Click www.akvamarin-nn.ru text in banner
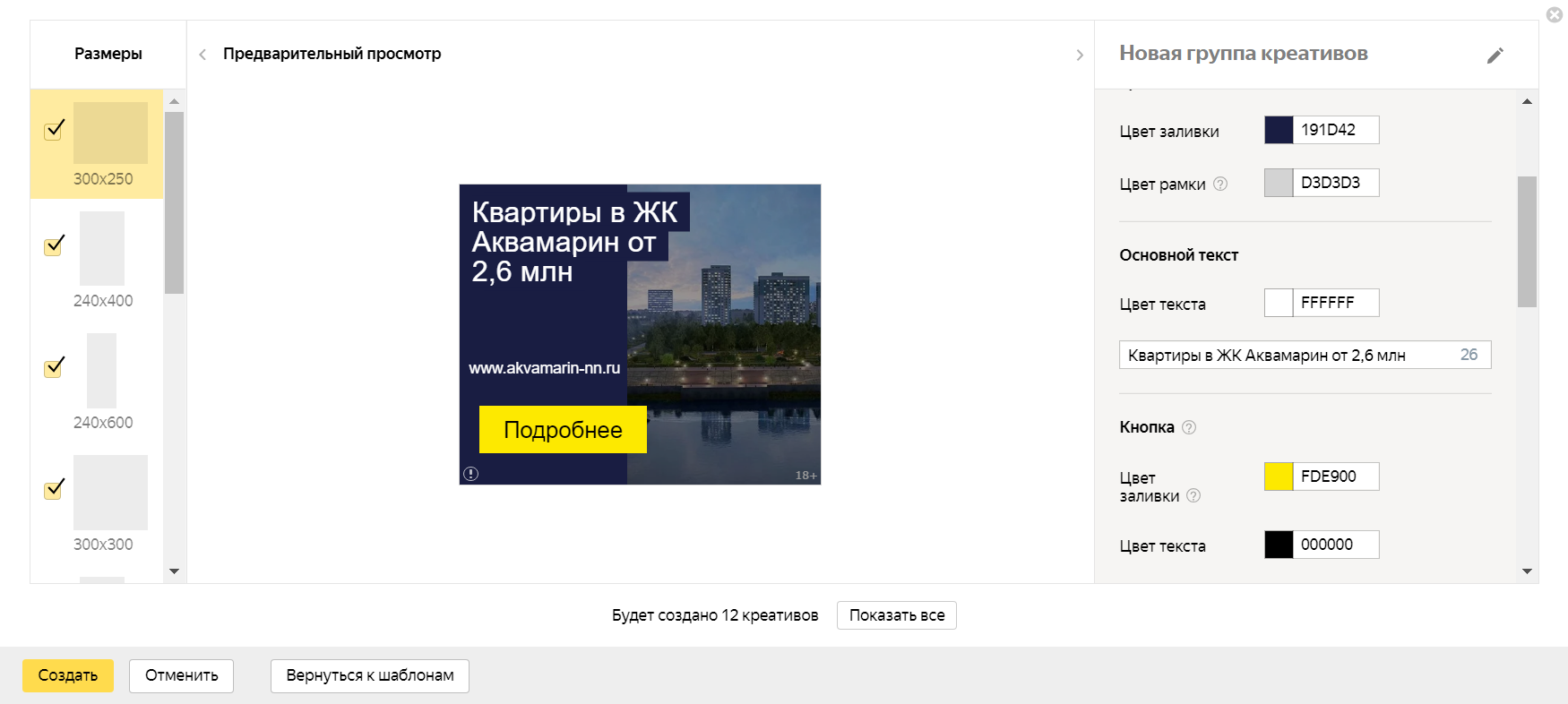The height and width of the screenshot is (704, 1568). click(x=544, y=368)
